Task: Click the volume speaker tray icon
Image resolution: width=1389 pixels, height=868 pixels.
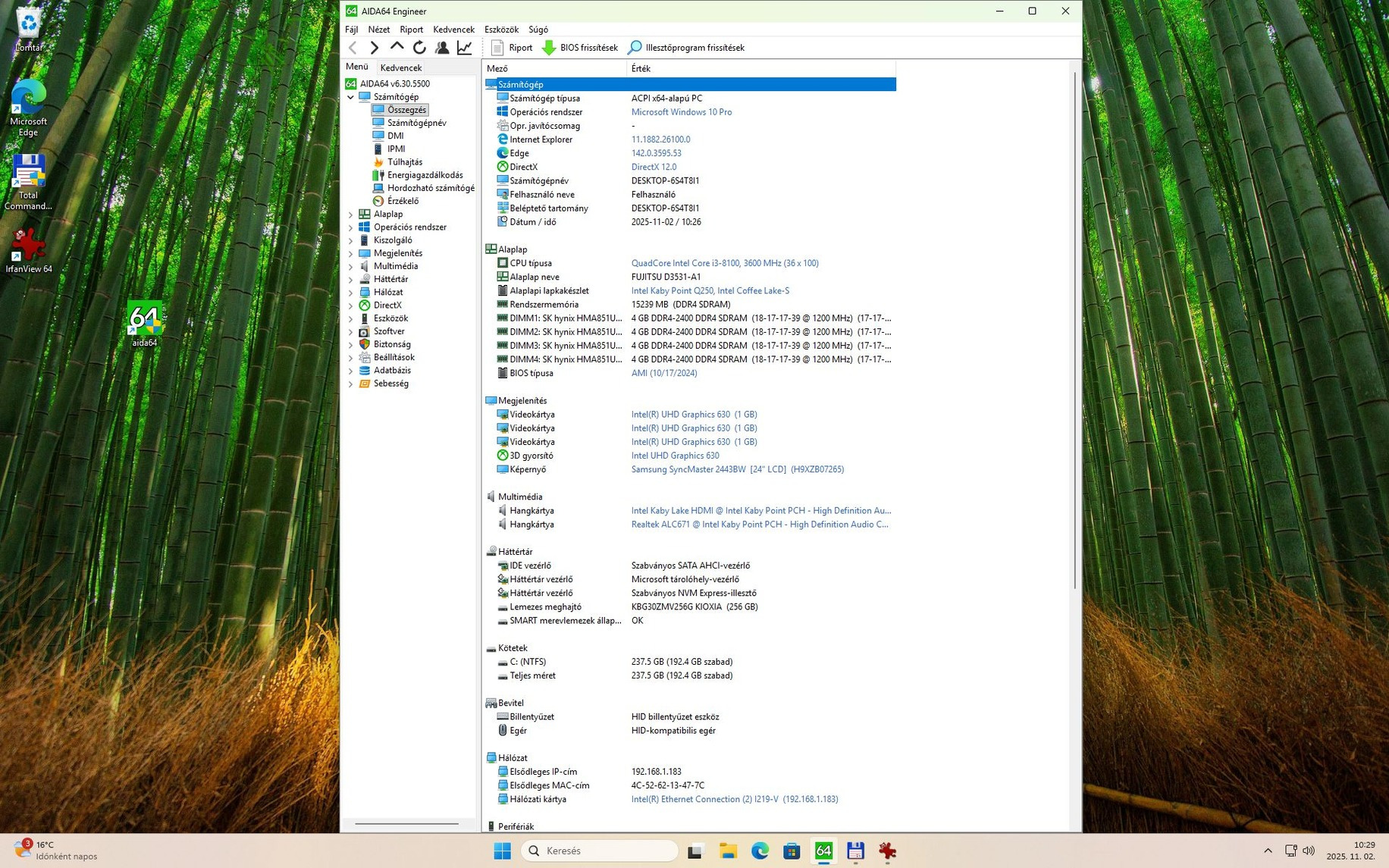Action: coord(1309,851)
